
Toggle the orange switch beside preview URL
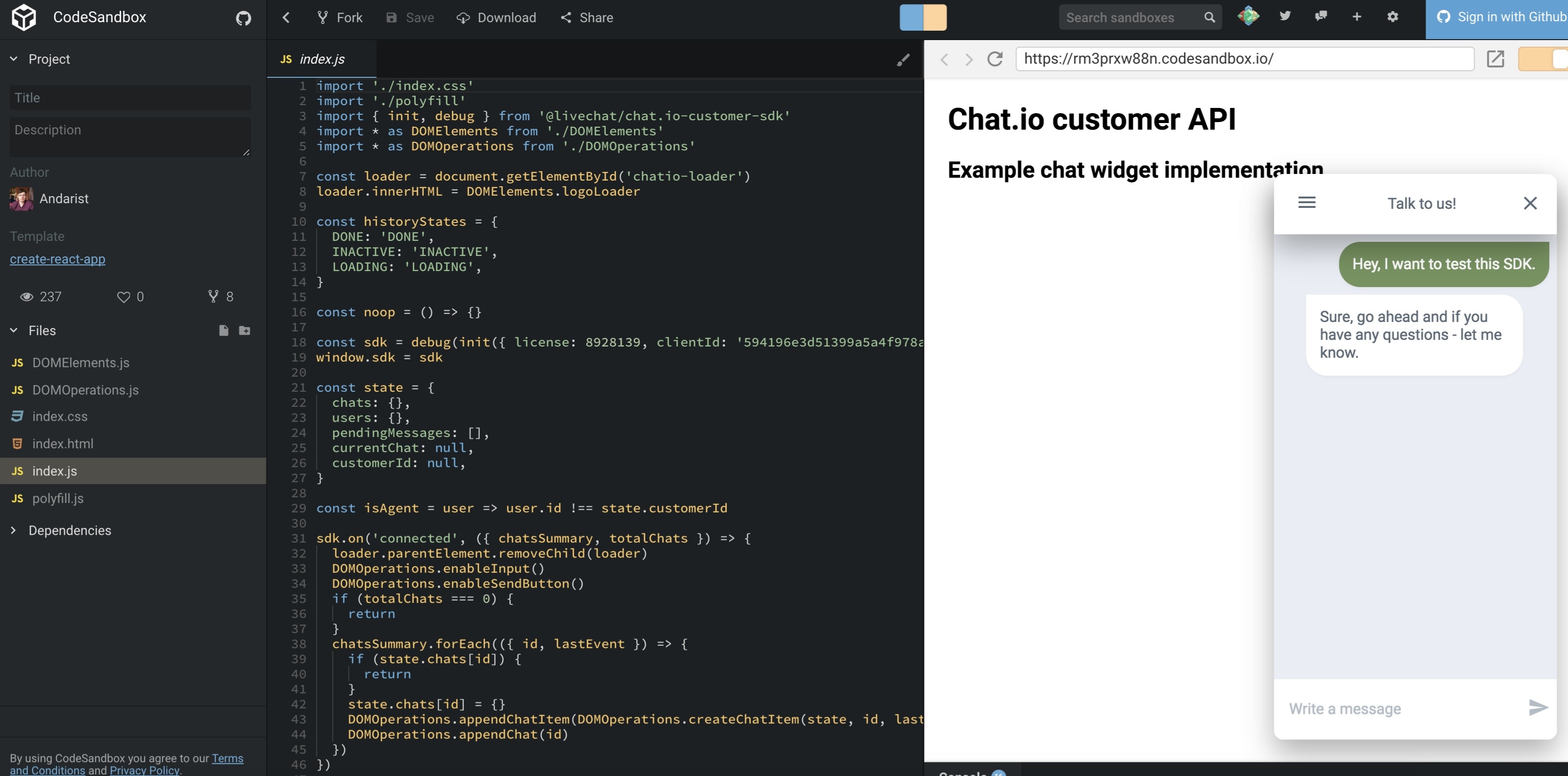[x=1543, y=59]
